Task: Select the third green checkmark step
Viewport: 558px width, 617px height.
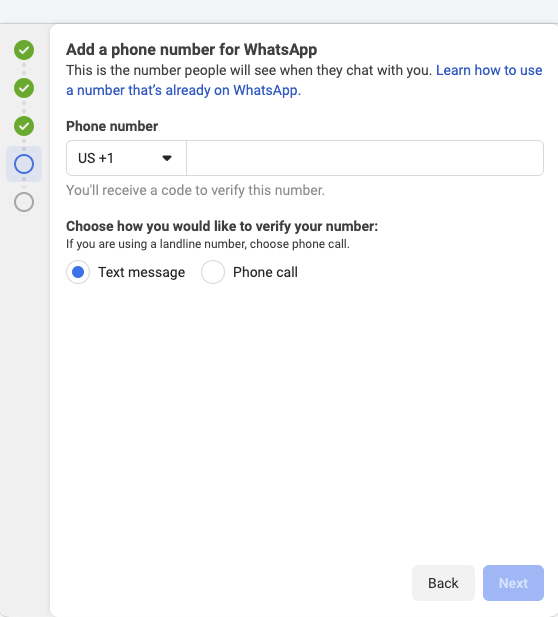Action: pos(24,126)
